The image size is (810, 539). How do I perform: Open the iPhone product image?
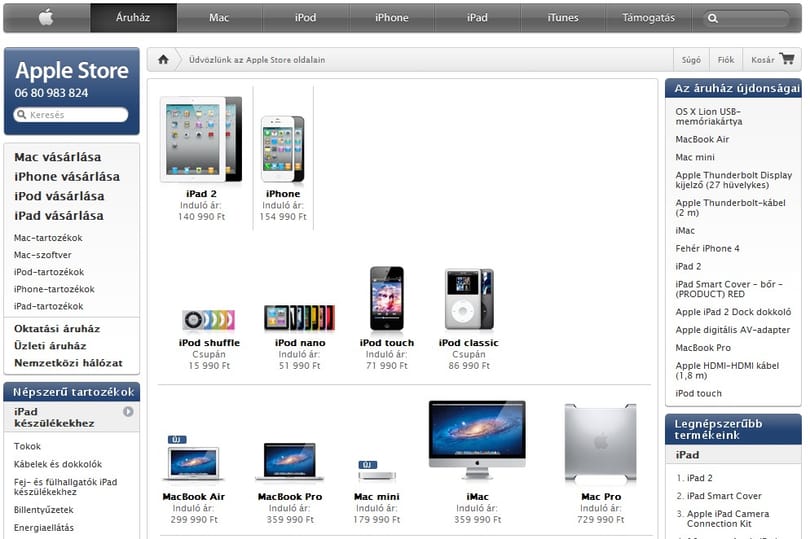click(283, 149)
